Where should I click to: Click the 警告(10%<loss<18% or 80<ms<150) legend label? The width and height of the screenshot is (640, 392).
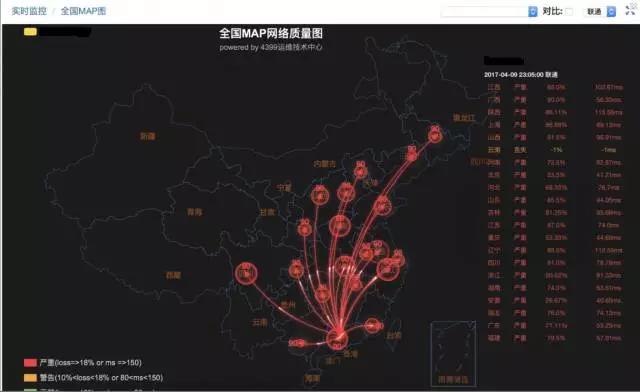101,378
